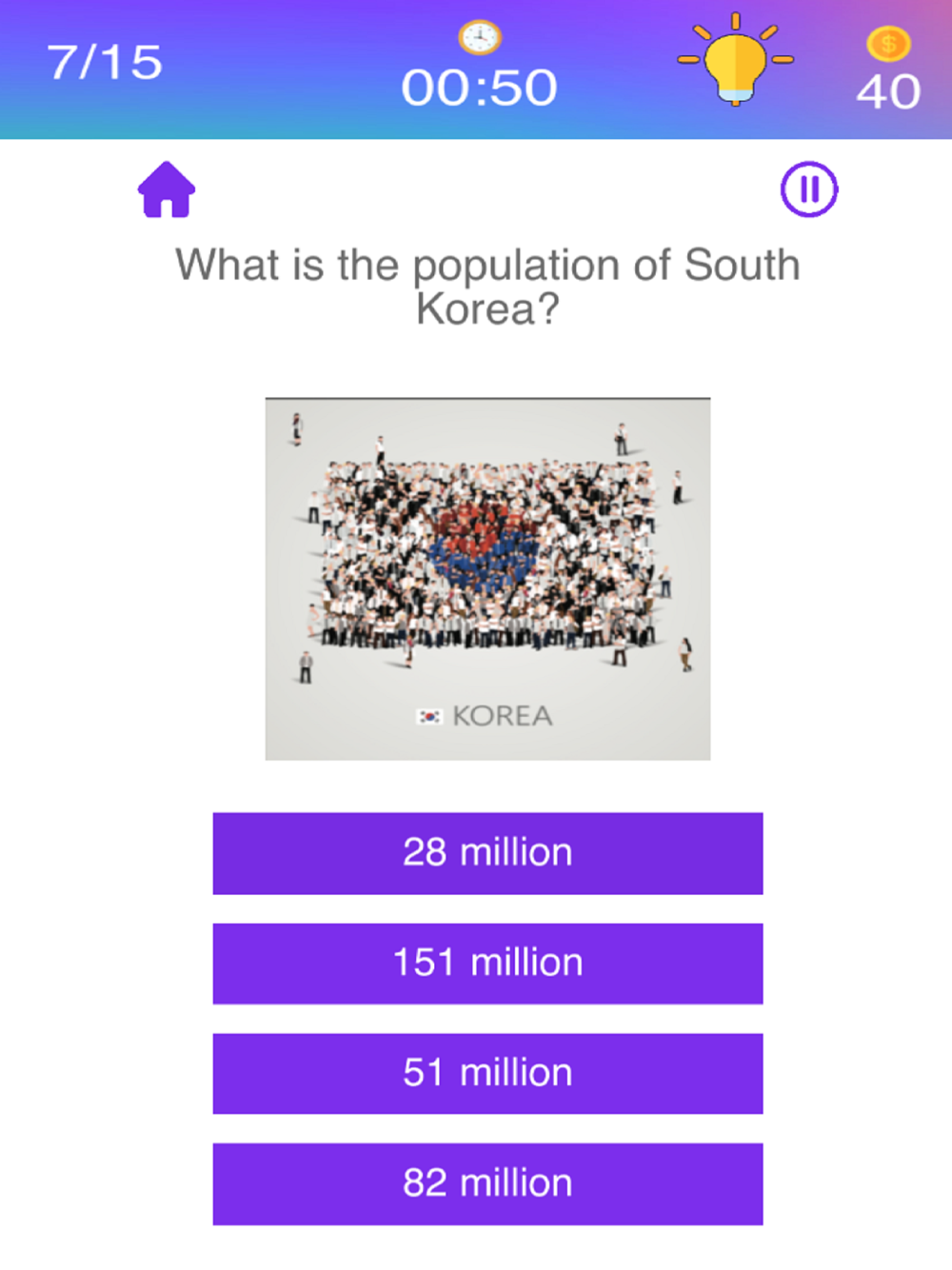Click the small Korean flag beside KOREA caption
Image resolution: width=952 pixels, height=1270 pixels.
tap(429, 716)
